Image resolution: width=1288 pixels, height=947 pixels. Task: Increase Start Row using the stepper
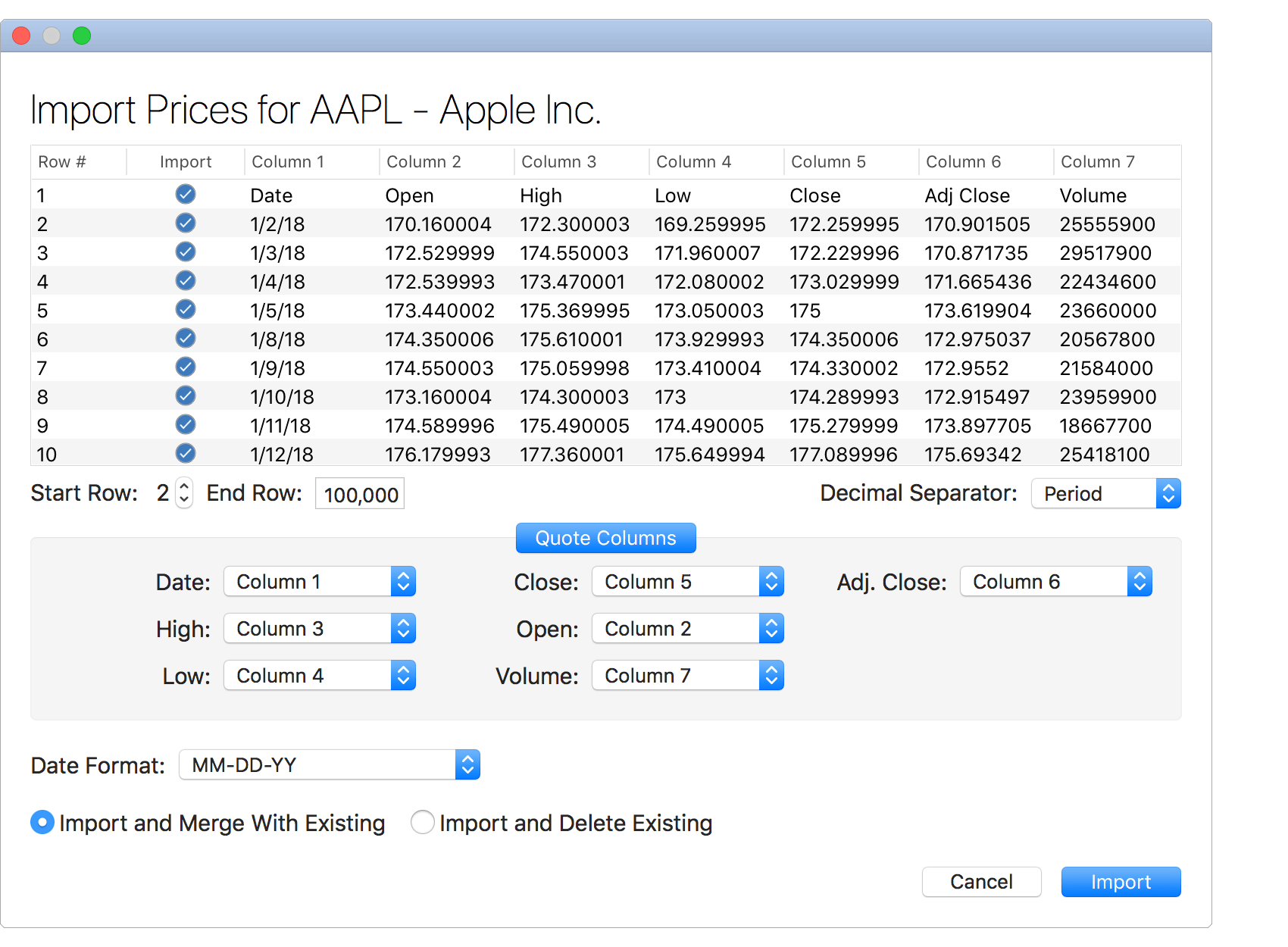[184, 487]
